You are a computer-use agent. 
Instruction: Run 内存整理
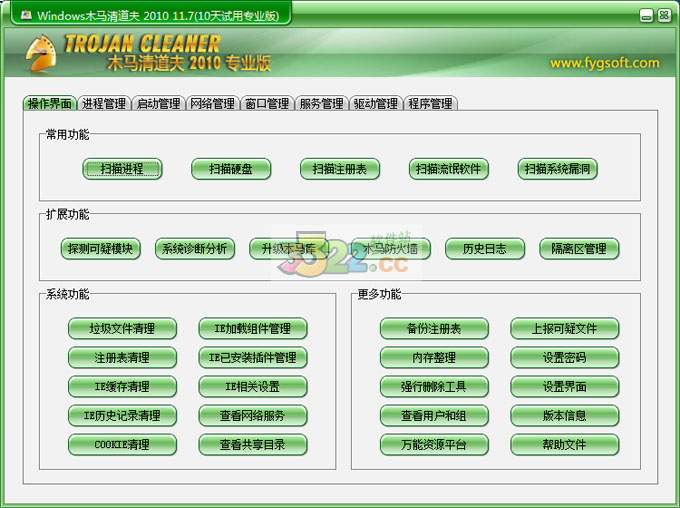pos(434,357)
